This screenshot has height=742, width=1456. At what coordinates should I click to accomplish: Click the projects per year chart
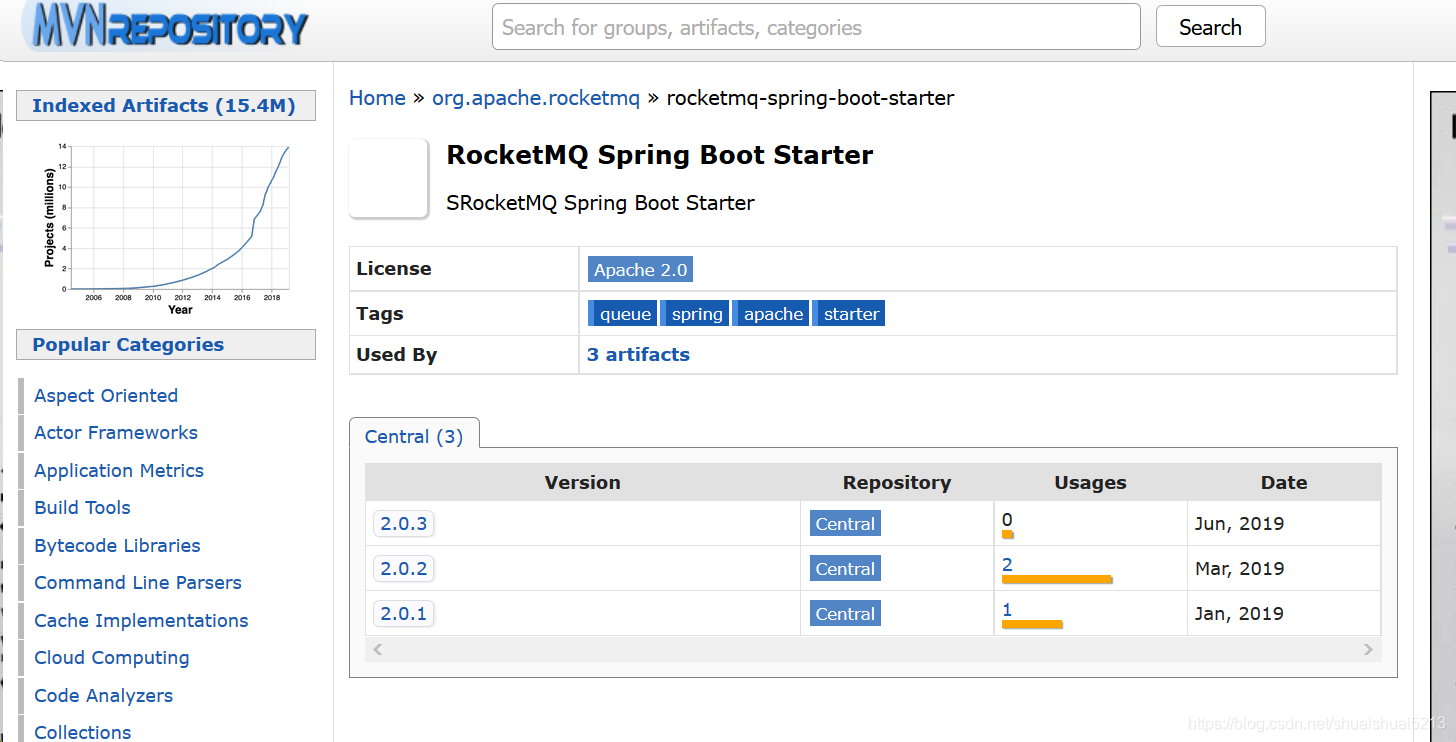point(166,228)
